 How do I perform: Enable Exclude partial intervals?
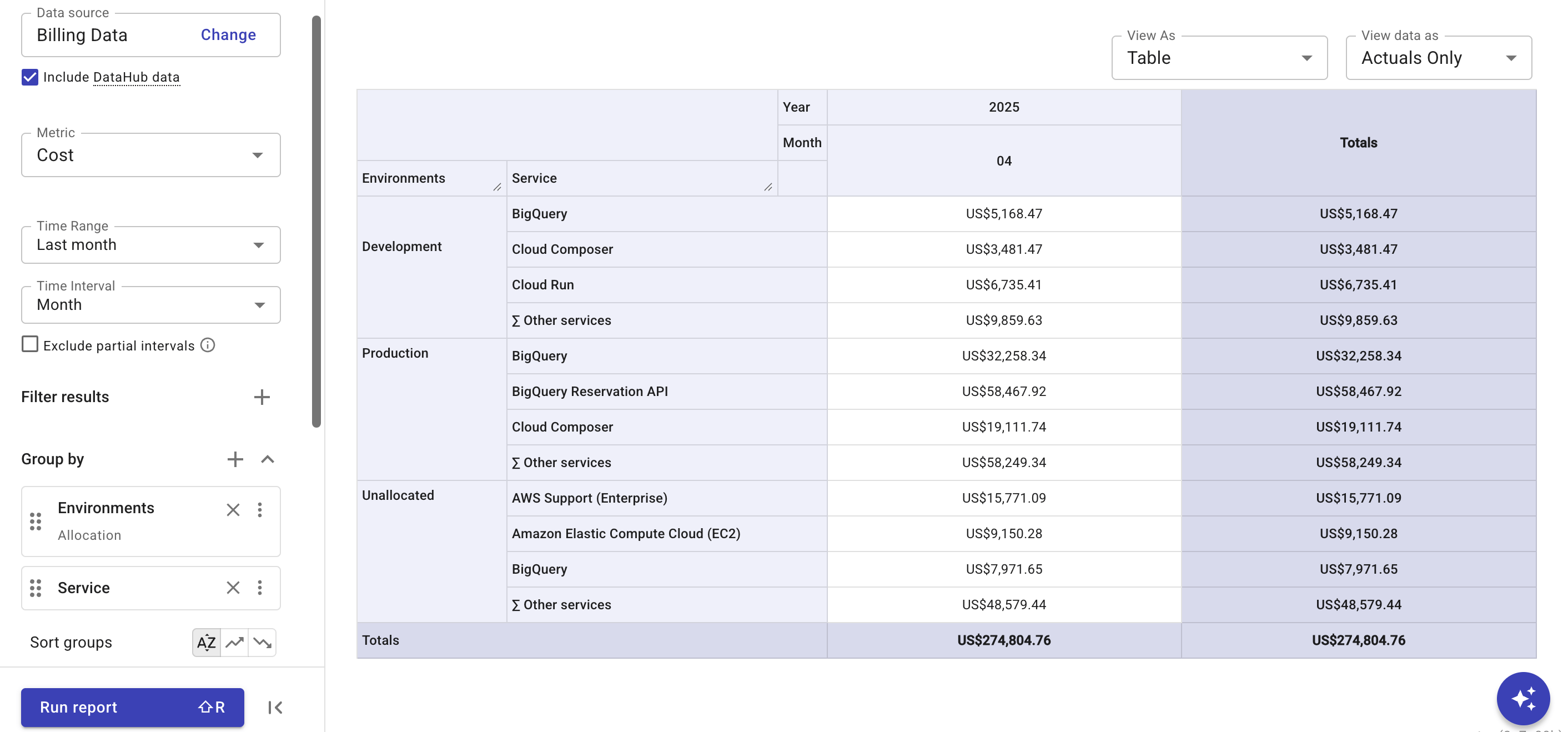click(29, 344)
